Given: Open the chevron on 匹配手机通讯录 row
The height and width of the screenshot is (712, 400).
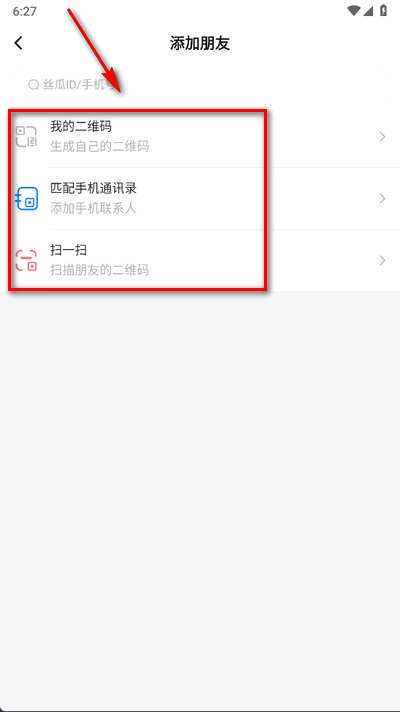Looking at the screenshot, I should 383,198.
